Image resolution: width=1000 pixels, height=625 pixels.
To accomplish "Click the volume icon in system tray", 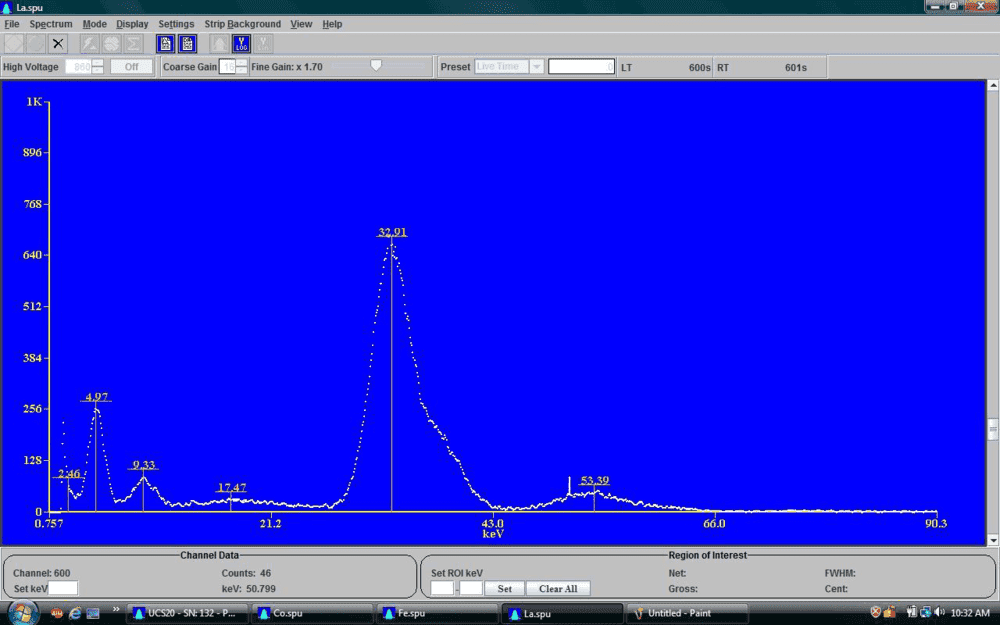I will (939, 612).
